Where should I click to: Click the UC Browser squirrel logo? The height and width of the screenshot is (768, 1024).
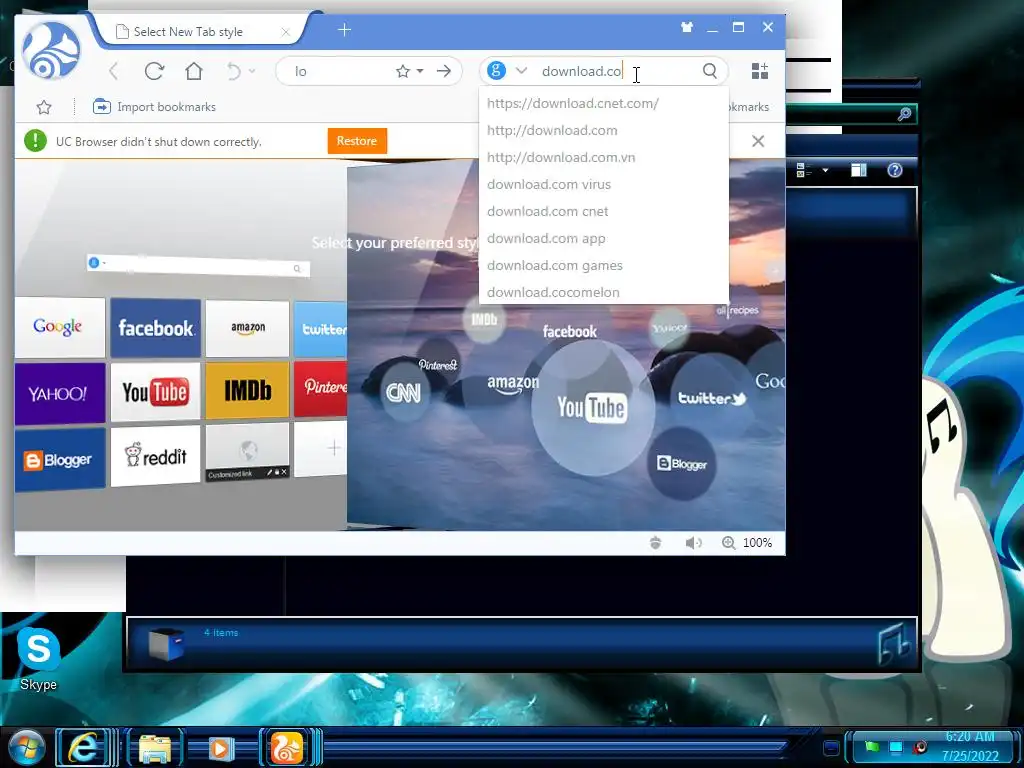[51, 50]
